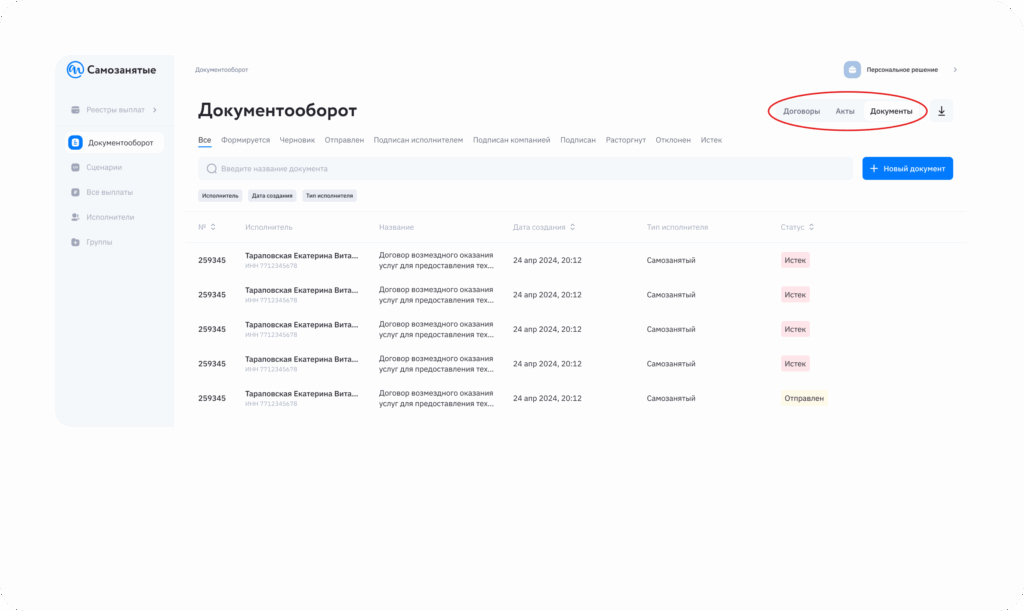Click Документооборот breadcrumb link
This screenshot has width=1024, height=611.
[x=221, y=70]
